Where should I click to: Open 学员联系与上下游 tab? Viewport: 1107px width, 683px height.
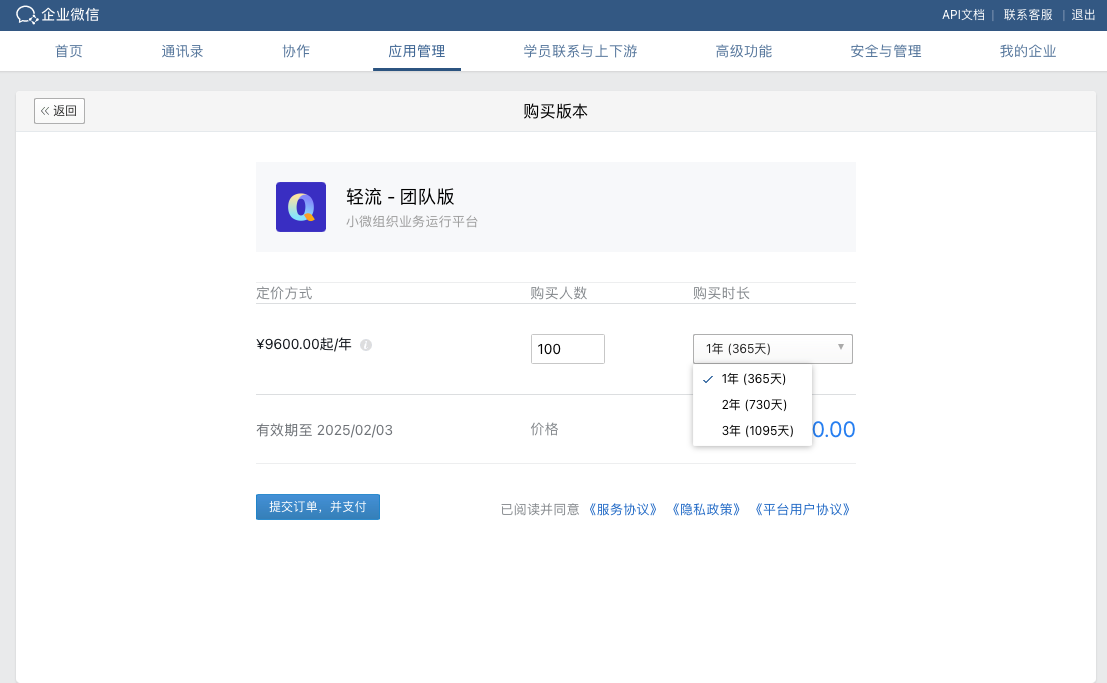coord(580,51)
